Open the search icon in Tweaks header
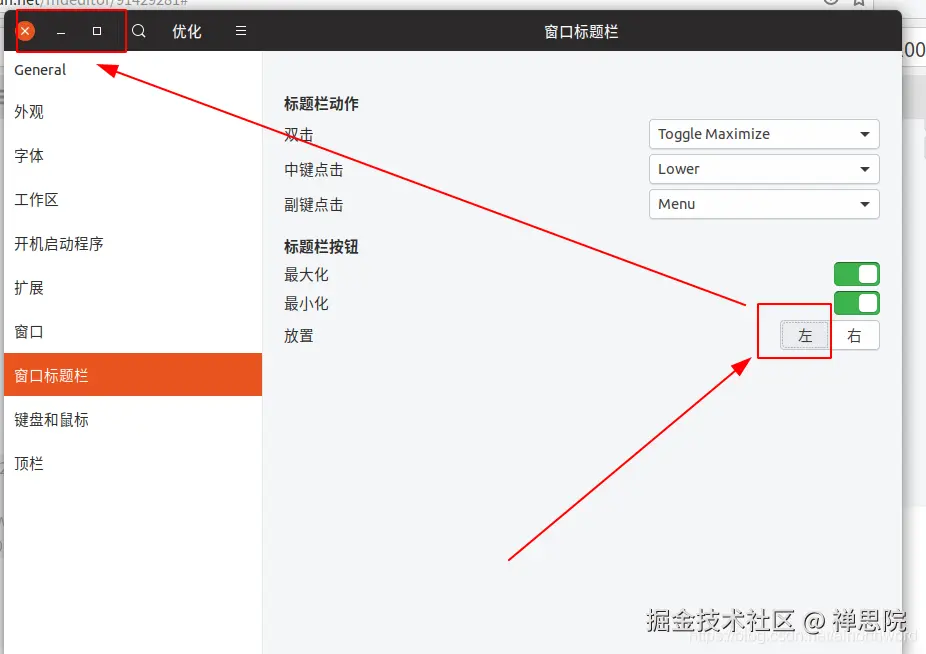Image resolution: width=926 pixels, height=654 pixels. [x=138, y=30]
